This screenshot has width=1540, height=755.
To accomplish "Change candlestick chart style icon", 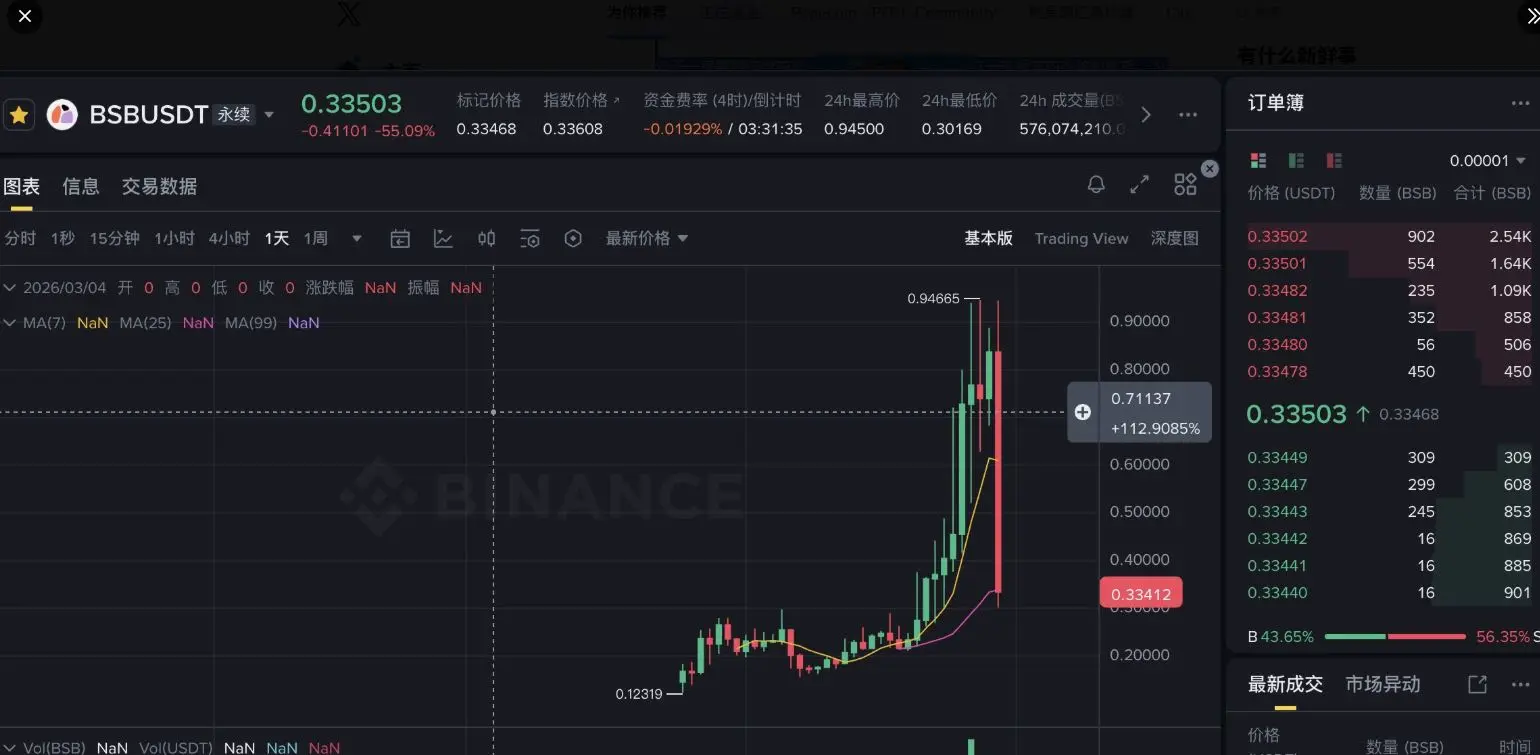I will pyautogui.click(x=487, y=238).
